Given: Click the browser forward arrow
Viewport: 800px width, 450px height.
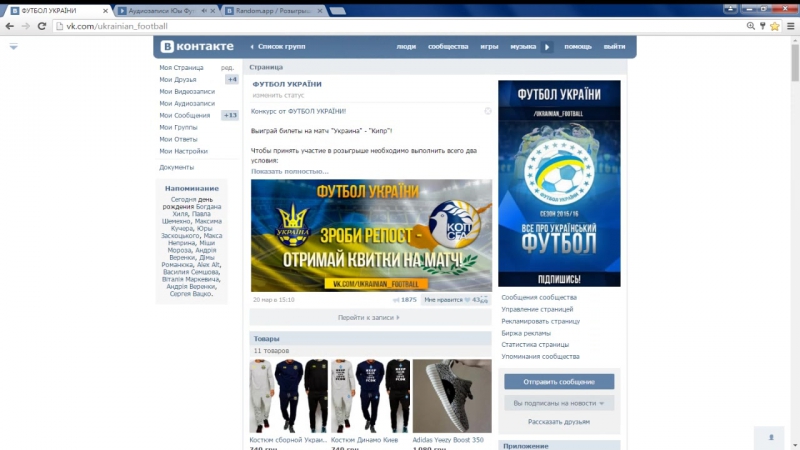Looking at the screenshot, I should 26,26.
